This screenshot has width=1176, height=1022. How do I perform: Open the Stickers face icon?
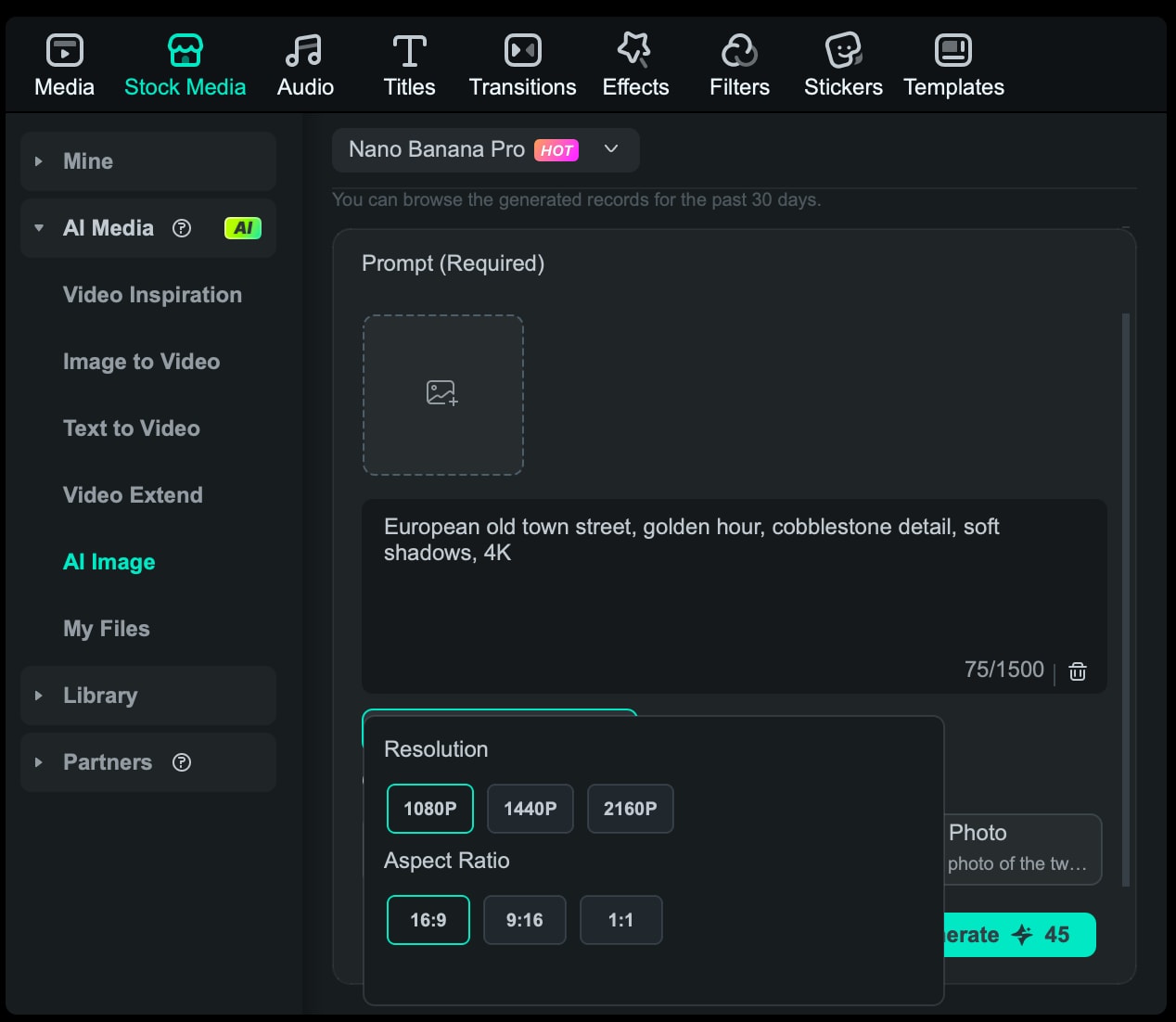click(843, 50)
